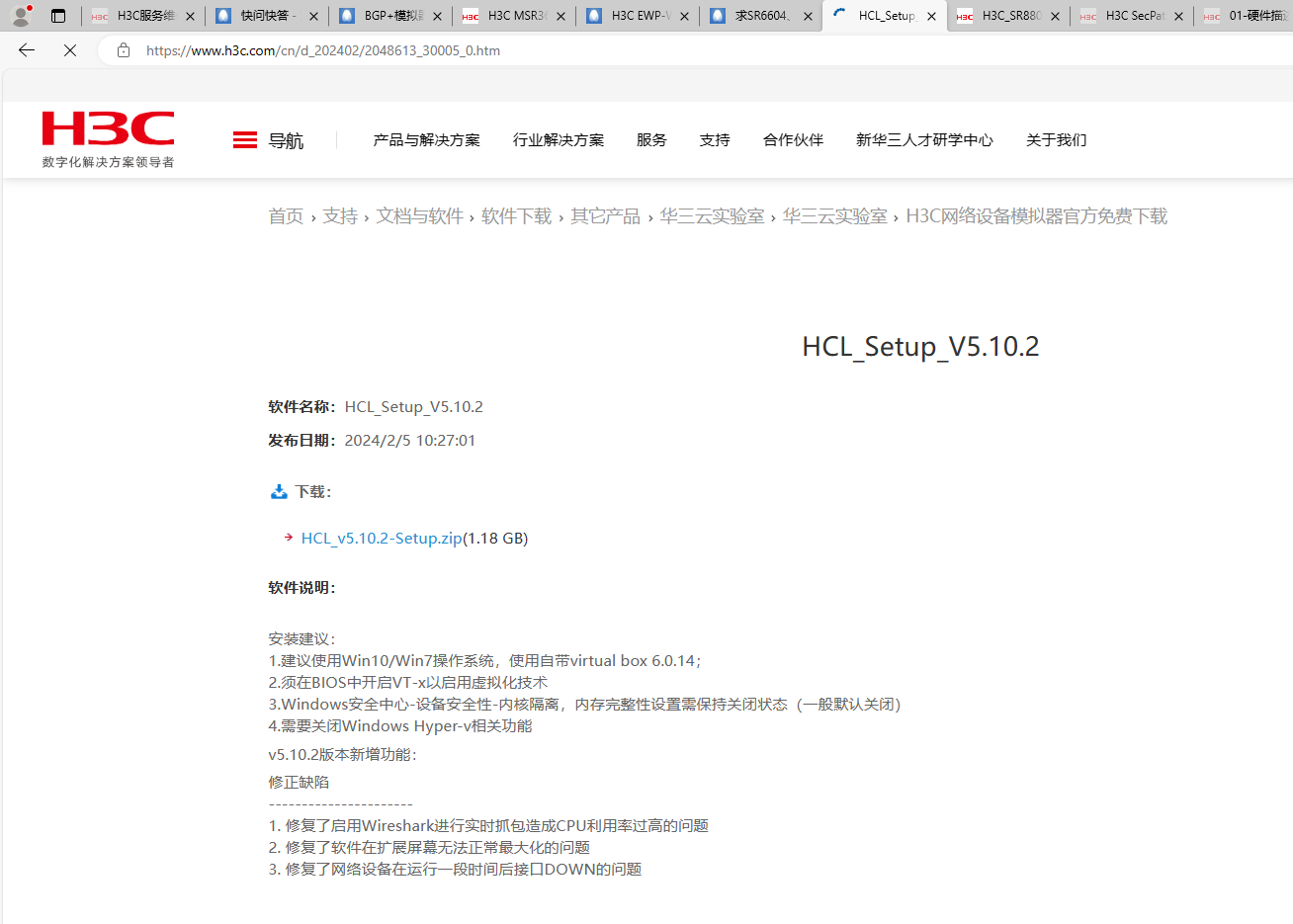Open the 新华三人才研学中心 menu
The height and width of the screenshot is (924, 1293).
point(924,140)
